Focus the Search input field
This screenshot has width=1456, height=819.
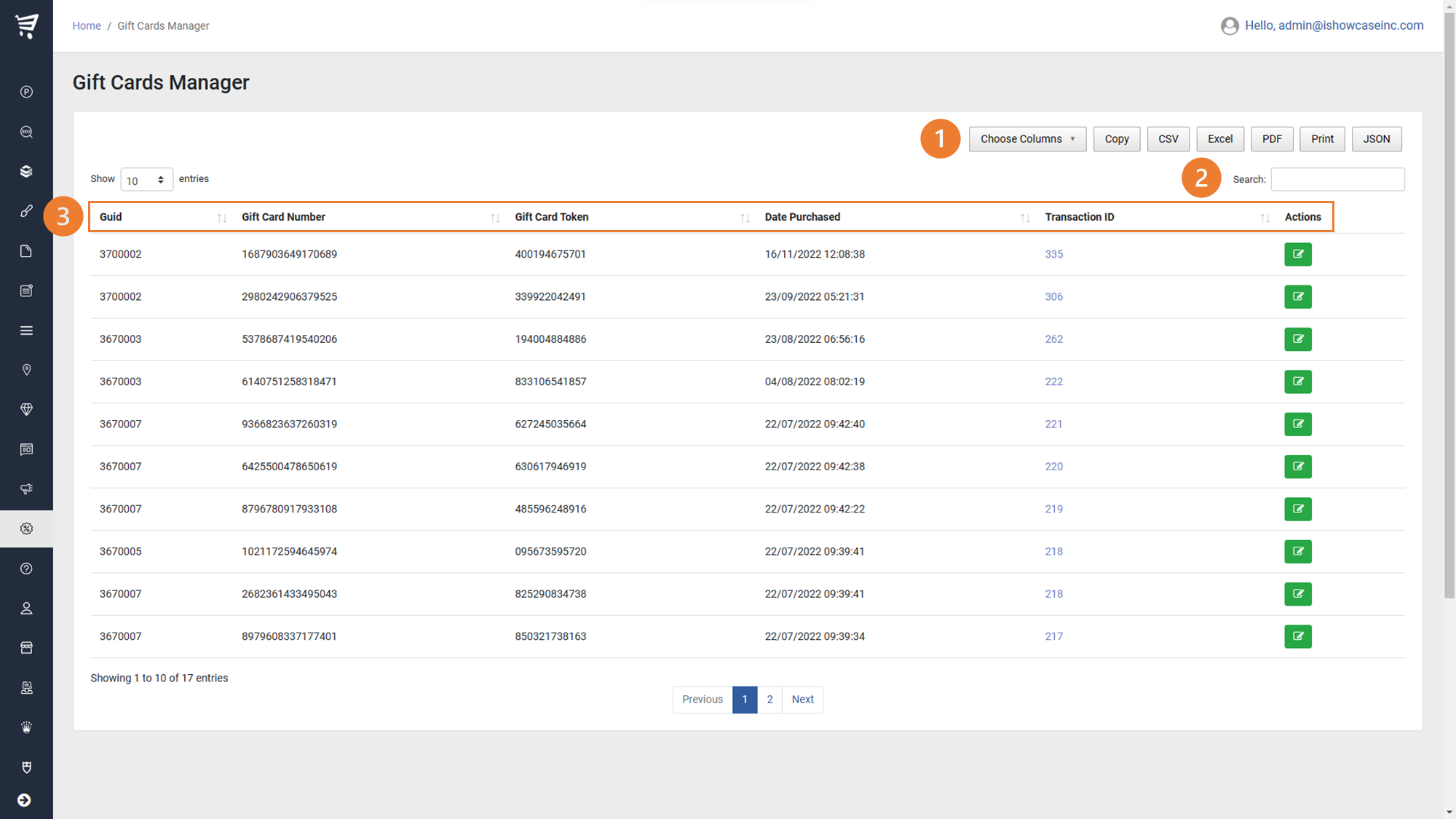[1337, 179]
